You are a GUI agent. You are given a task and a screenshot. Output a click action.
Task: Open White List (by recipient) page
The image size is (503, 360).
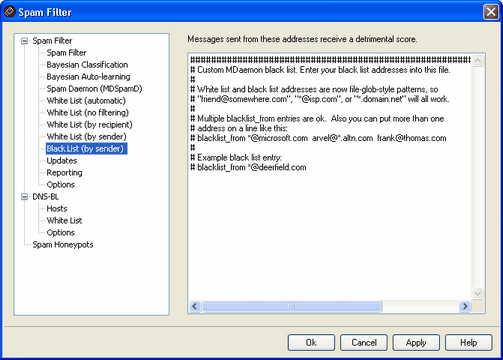[89, 125]
